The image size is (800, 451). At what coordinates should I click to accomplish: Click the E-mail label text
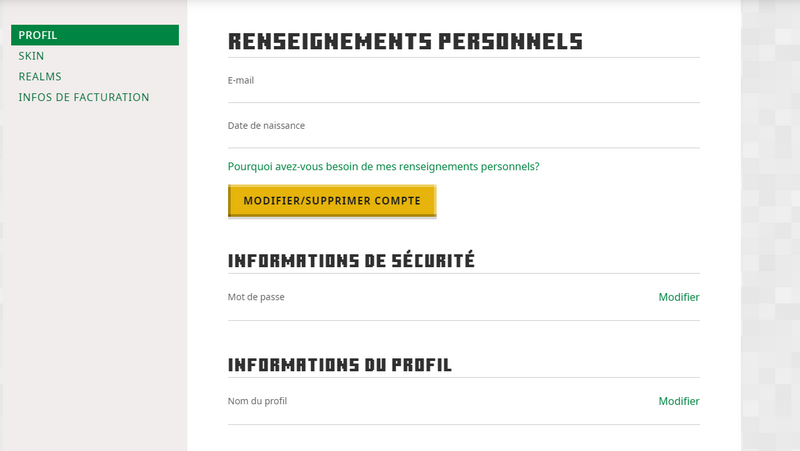(x=241, y=80)
